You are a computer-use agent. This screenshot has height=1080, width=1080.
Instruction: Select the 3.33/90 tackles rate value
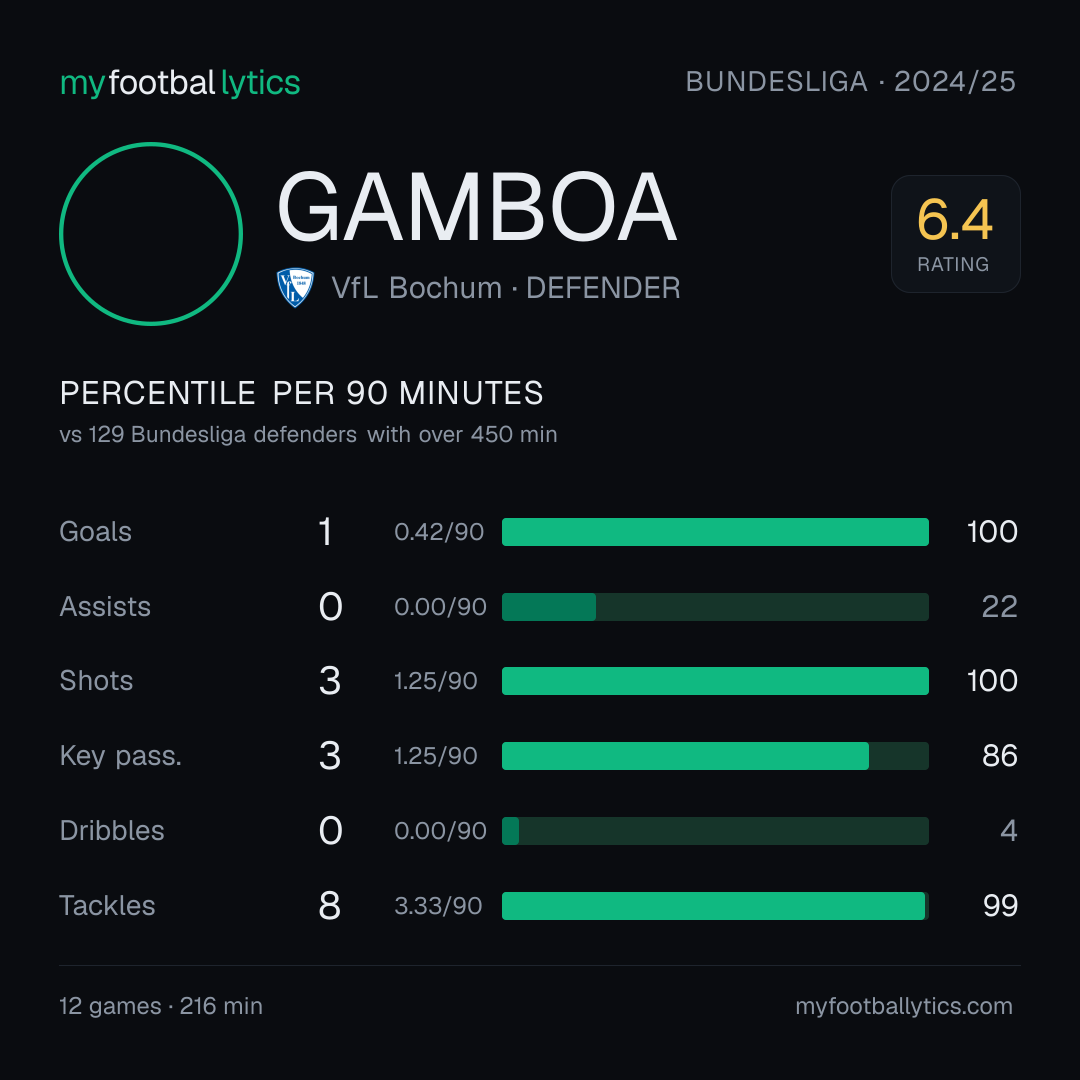(x=438, y=906)
